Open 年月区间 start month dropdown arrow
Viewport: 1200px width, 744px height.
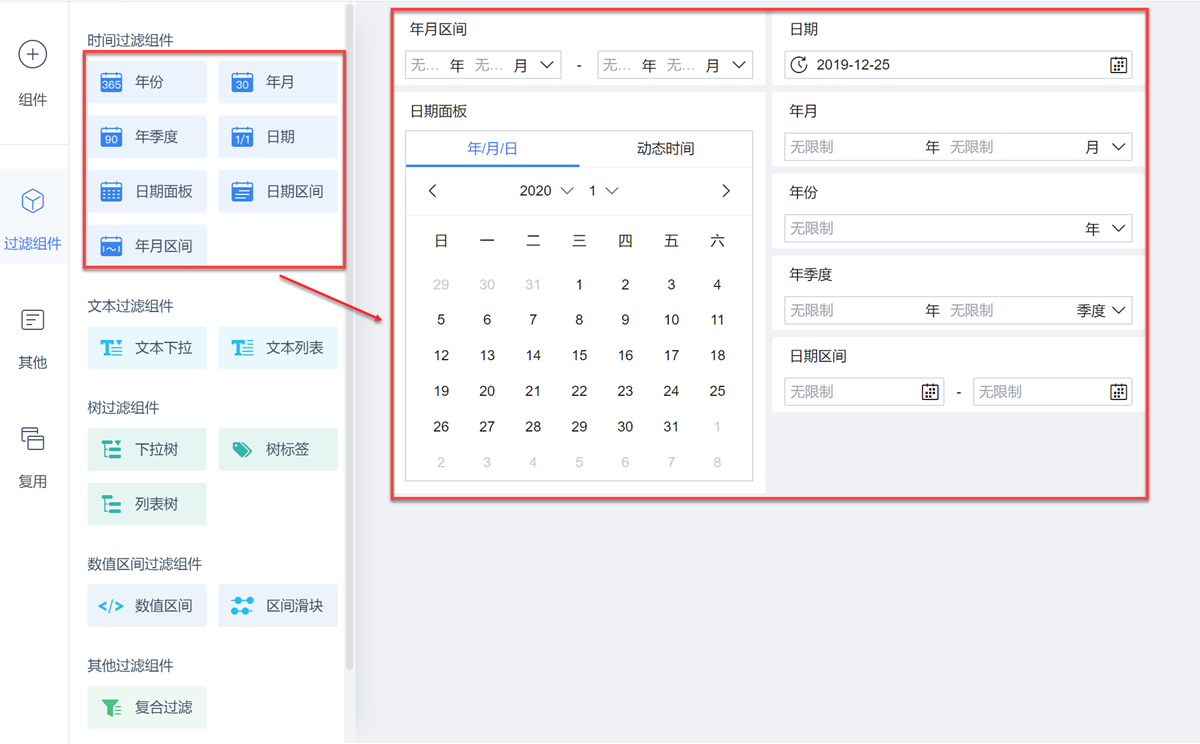(x=547, y=65)
